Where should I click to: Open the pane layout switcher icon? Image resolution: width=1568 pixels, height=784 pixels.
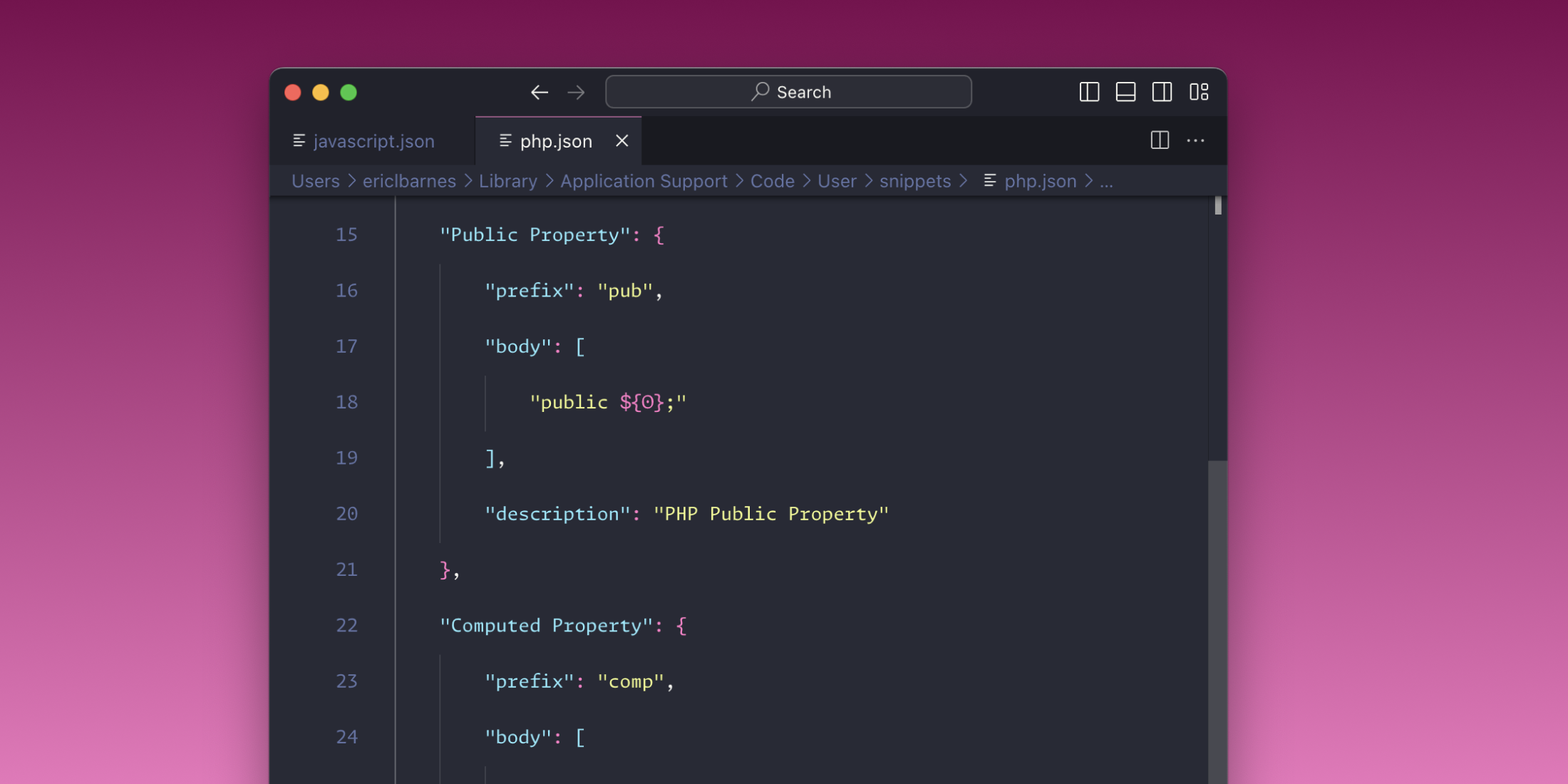1200,92
